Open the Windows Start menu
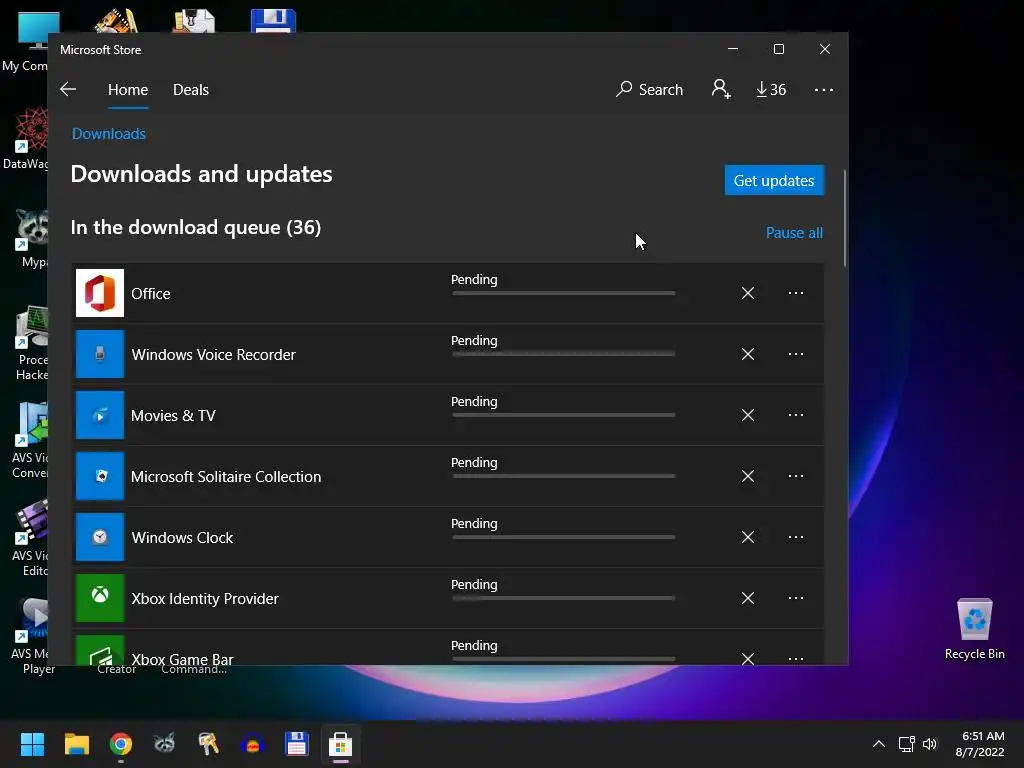 (32, 744)
